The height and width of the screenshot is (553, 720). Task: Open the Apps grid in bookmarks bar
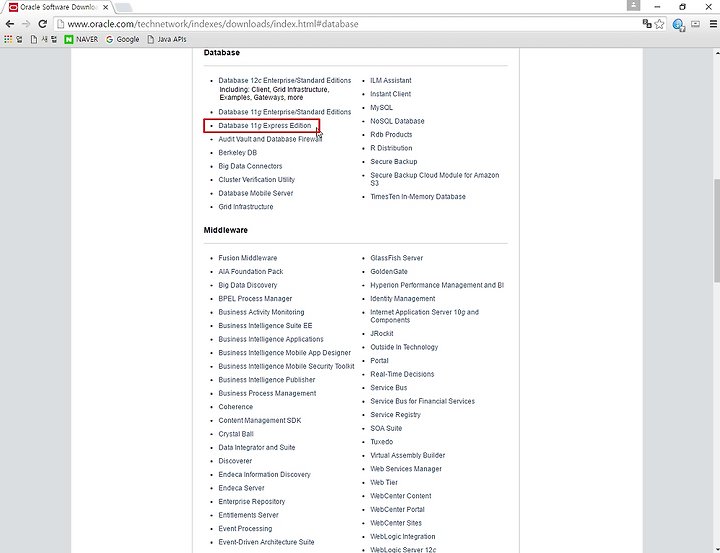[x=8, y=40]
